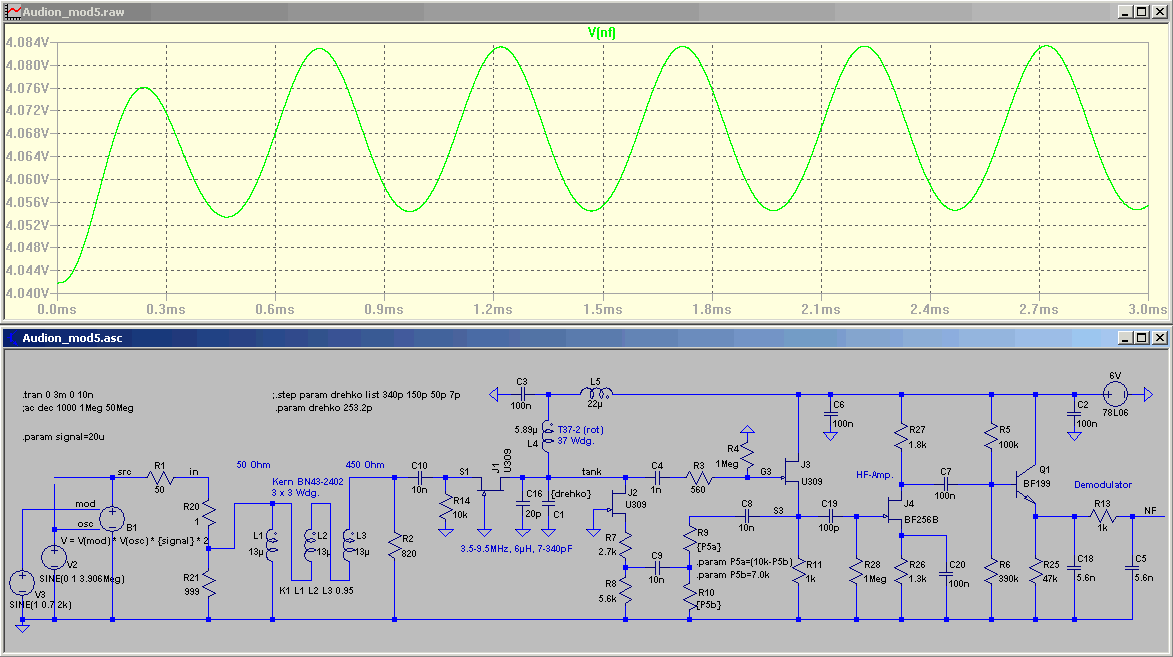Select the ;ac dec 1000 1Meg 50Meg comment
This screenshot has height=657, width=1173.
coord(78,408)
